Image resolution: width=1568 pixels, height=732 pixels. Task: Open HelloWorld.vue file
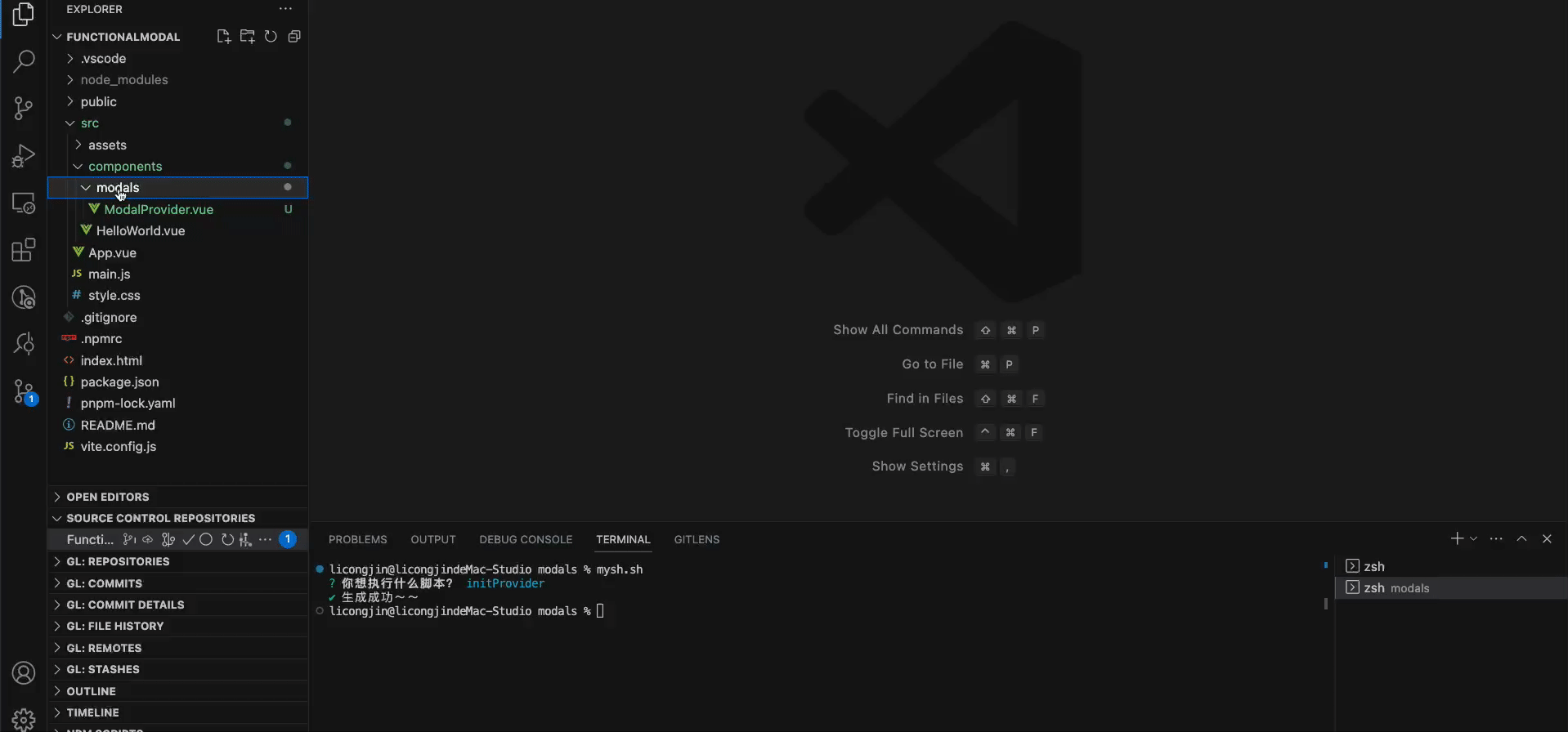(177, 231)
